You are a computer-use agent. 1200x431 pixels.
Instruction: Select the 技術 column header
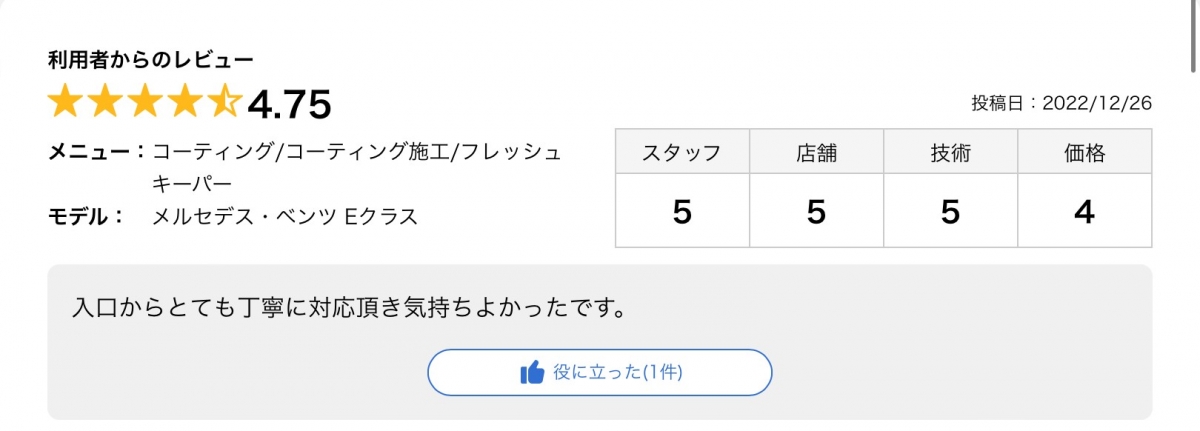[x=950, y=153]
